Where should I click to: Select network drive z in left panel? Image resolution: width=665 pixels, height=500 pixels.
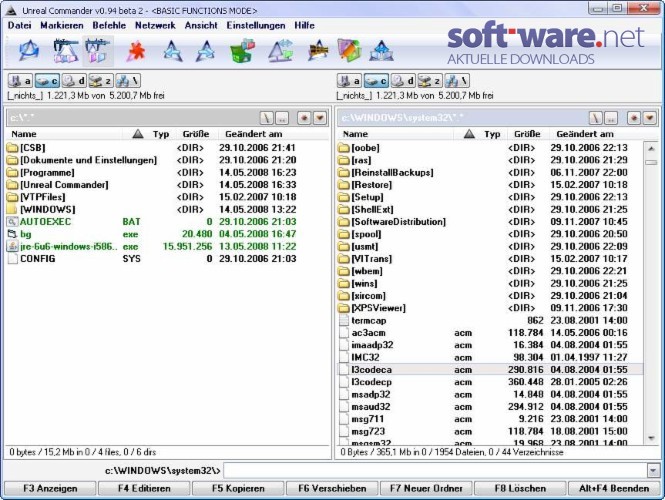click(x=101, y=81)
